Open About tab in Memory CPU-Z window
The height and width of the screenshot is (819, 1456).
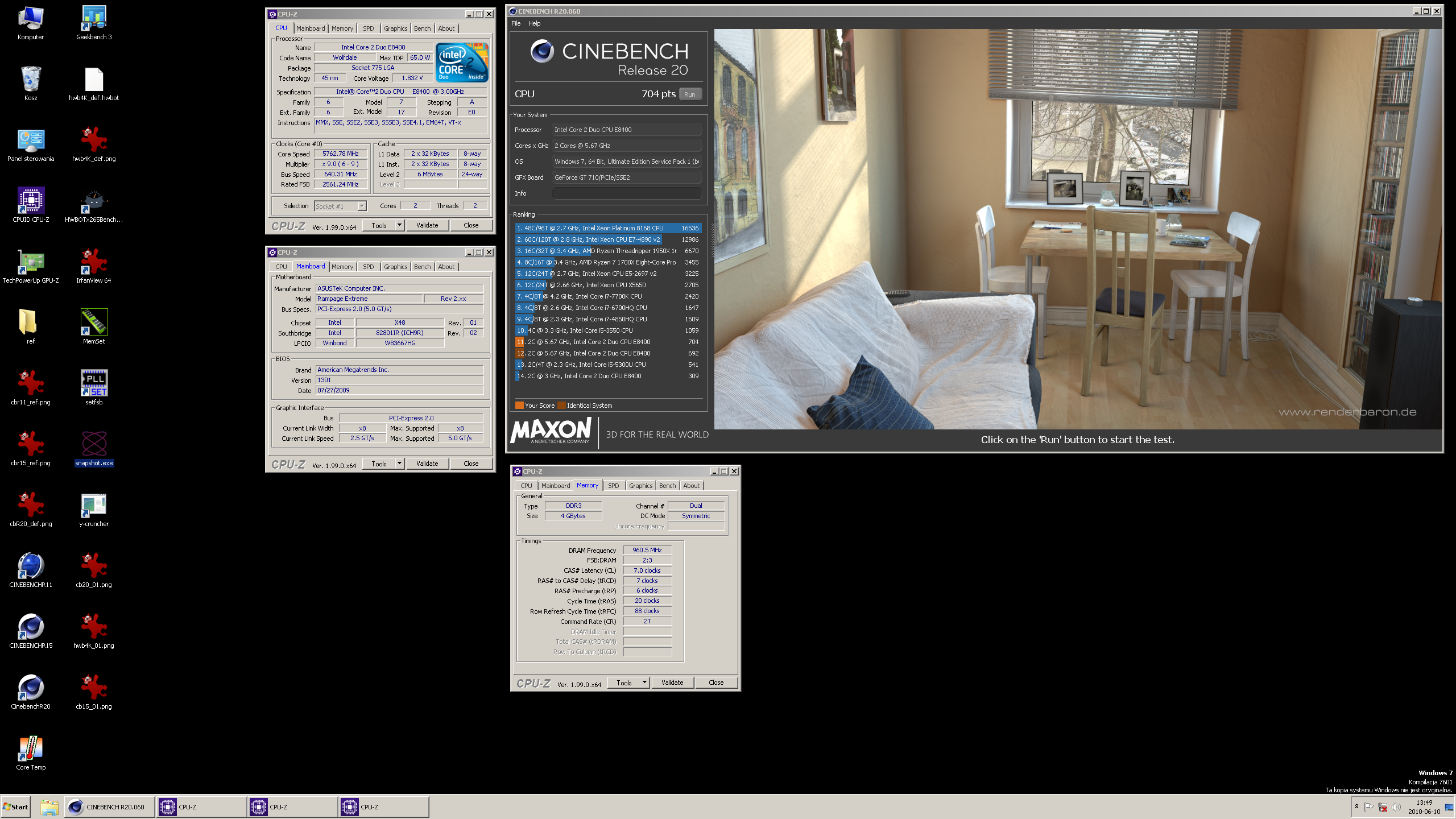(692, 486)
